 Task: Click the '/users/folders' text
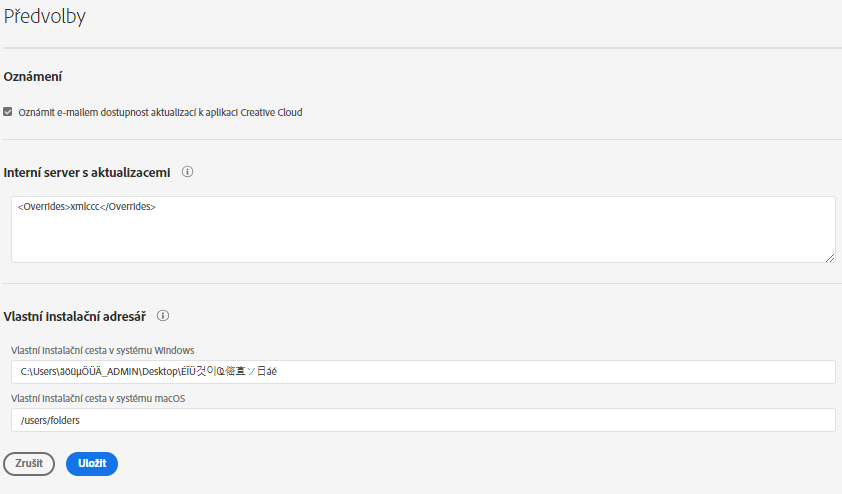50,420
